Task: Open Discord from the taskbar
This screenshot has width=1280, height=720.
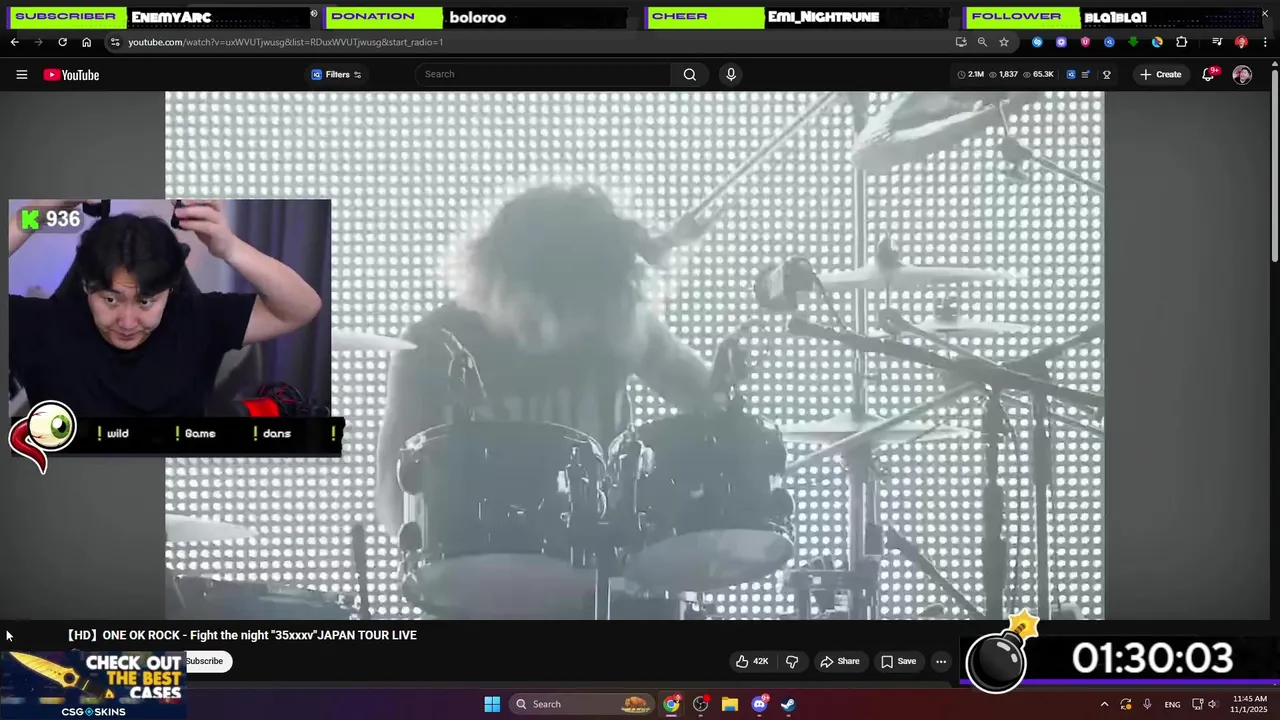Action: 759,704
